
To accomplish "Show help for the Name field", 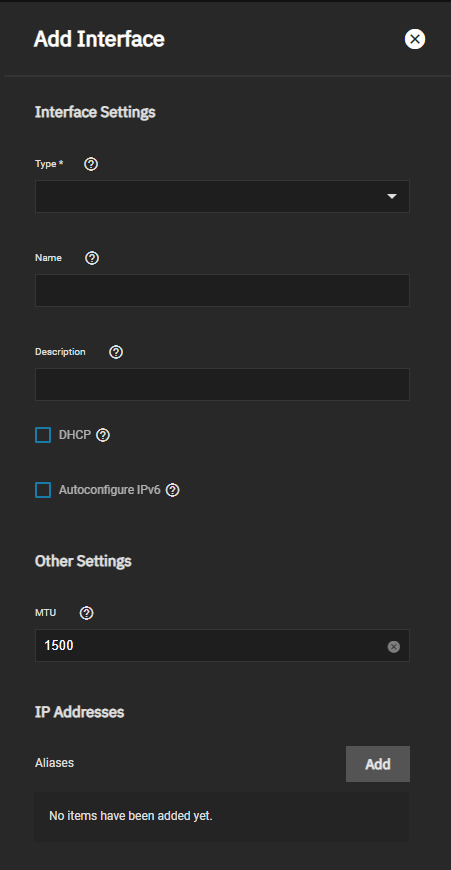I will click(92, 258).
